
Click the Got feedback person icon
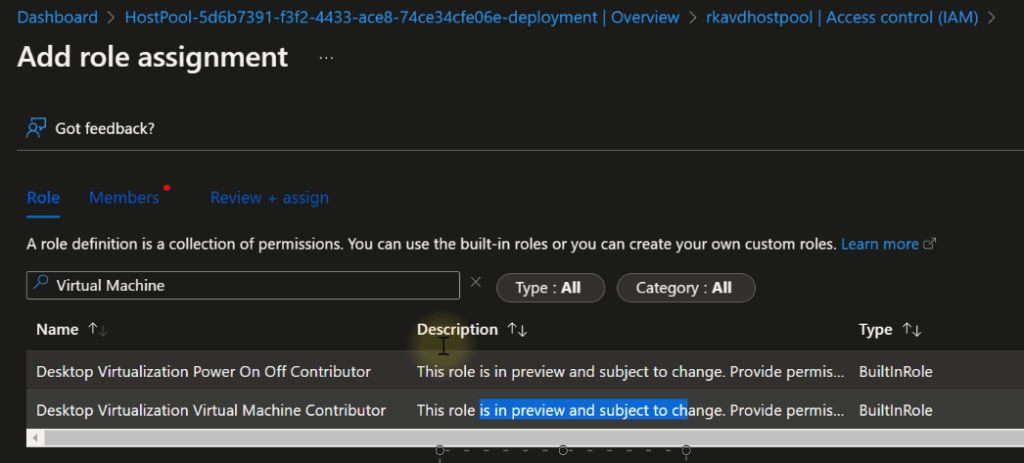point(36,128)
